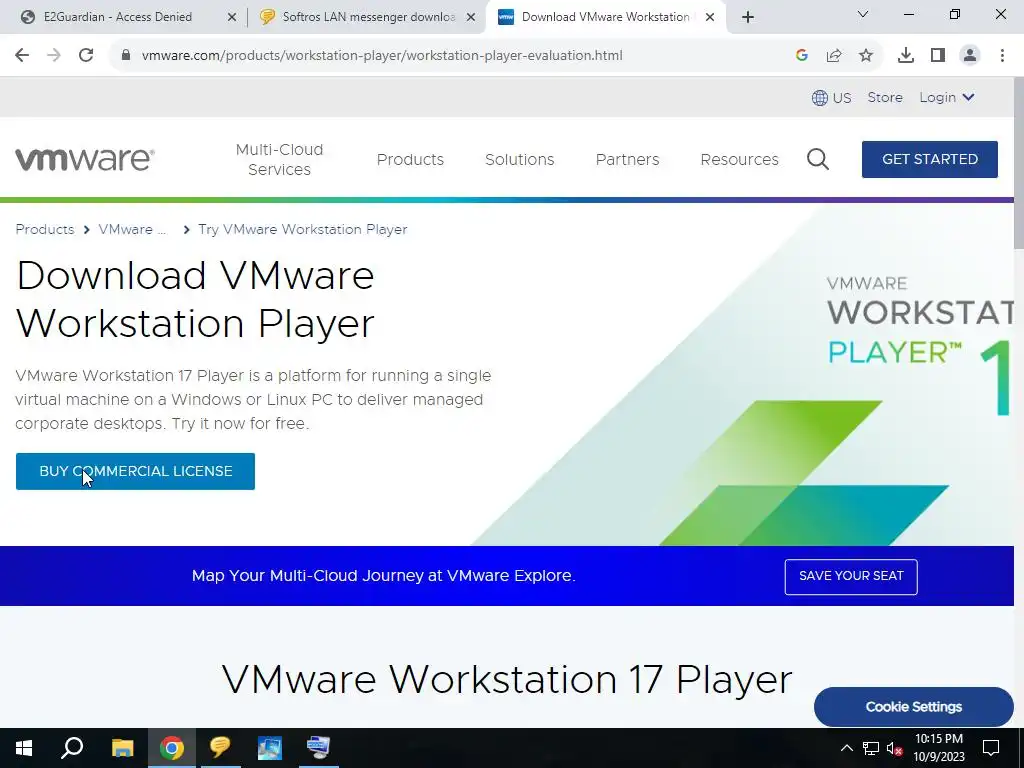The image size is (1024, 768).
Task: Open the desktop picture taskbar app
Action: pyautogui.click(x=270, y=748)
